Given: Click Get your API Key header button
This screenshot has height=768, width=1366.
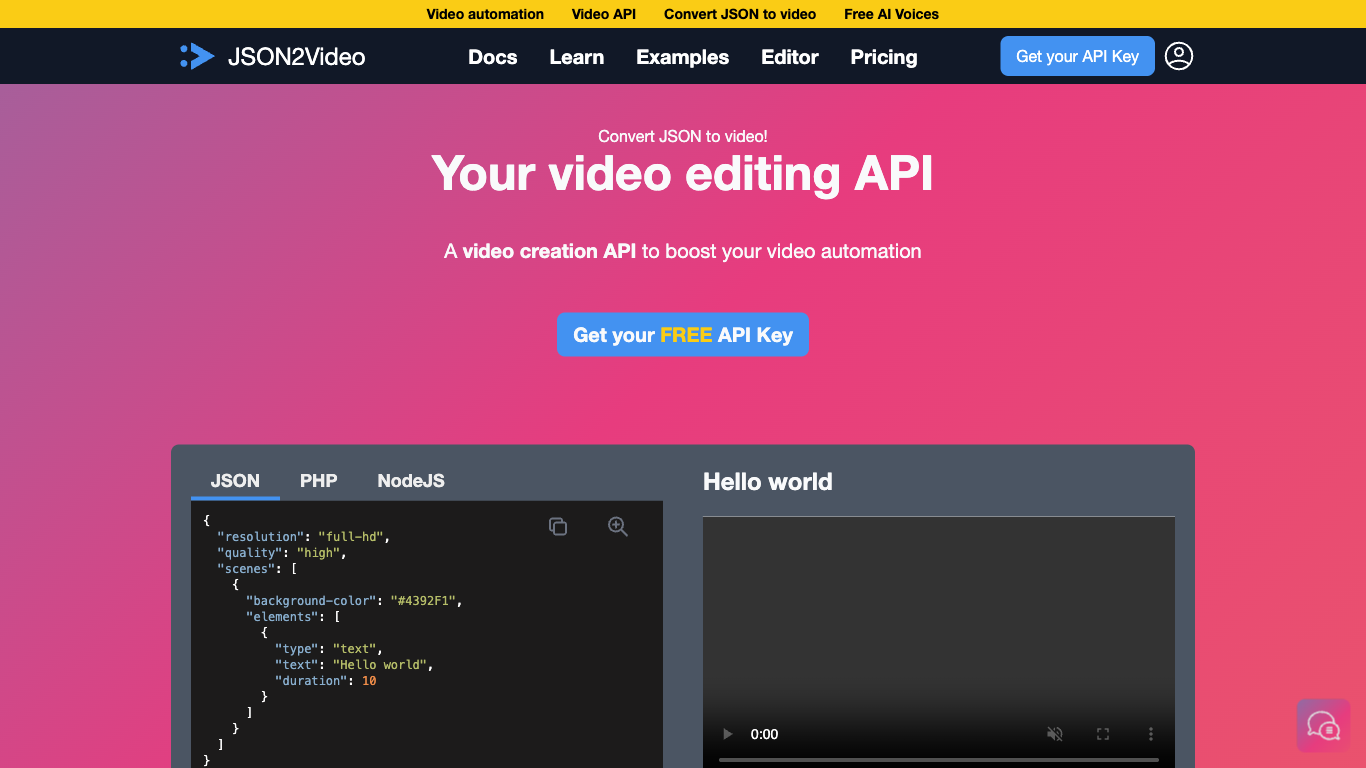Looking at the screenshot, I should point(1078,56).
